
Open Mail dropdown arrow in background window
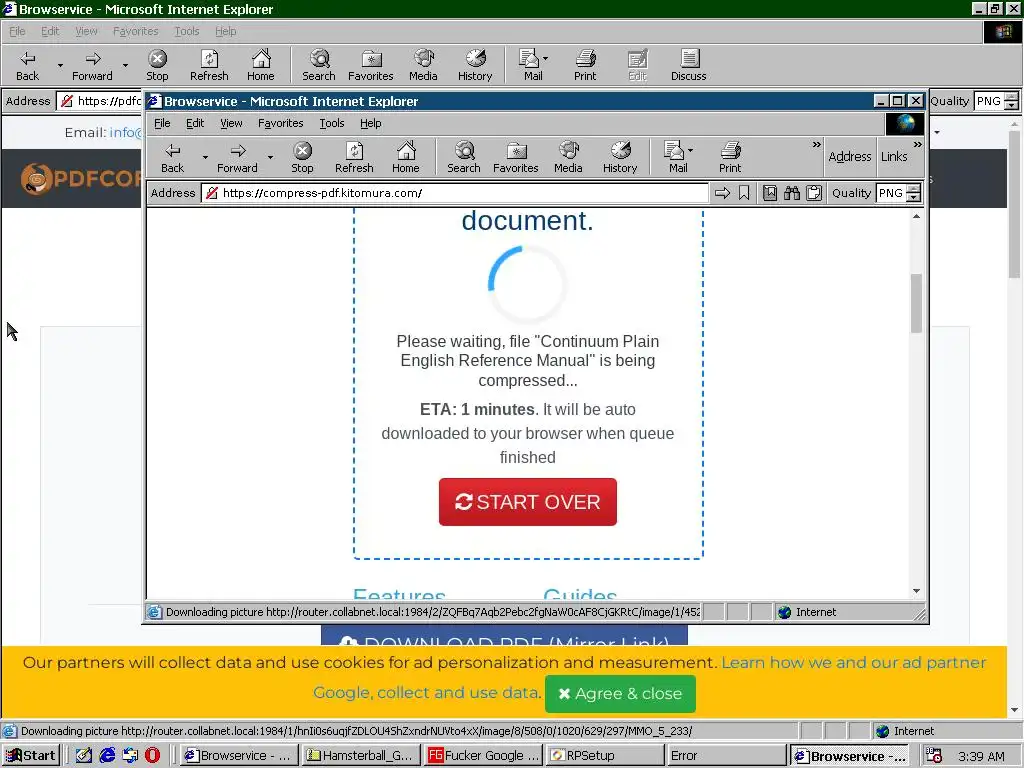pos(546,59)
